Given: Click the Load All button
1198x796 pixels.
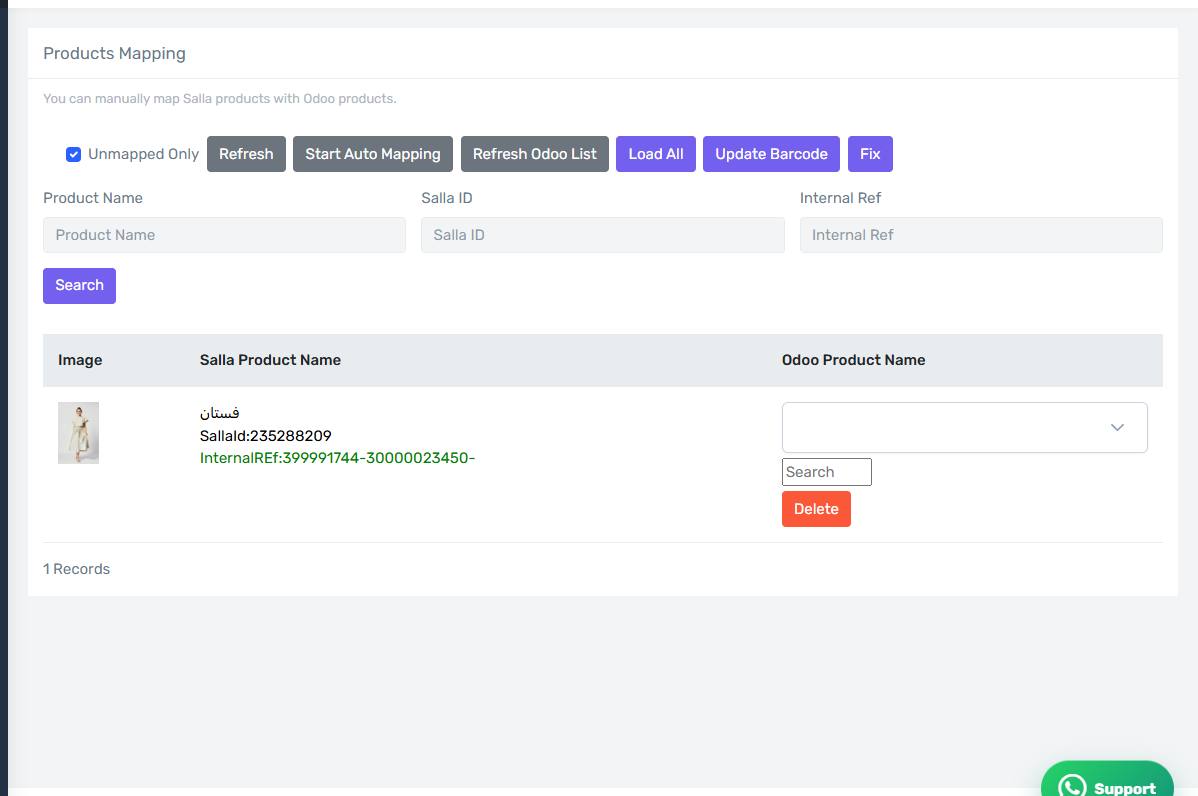Looking at the screenshot, I should point(656,154).
